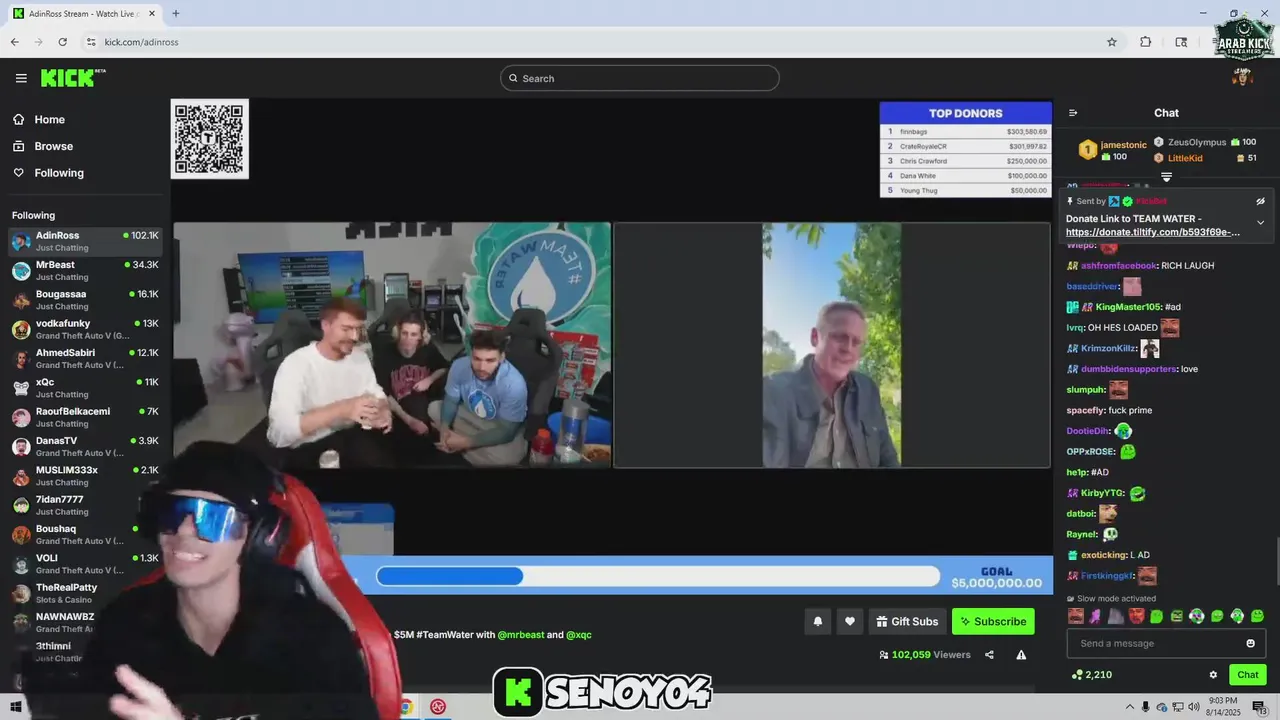Open browser extensions puzzle icon
The height and width of the screenshot is (720, 1280).
(1146, 42)
